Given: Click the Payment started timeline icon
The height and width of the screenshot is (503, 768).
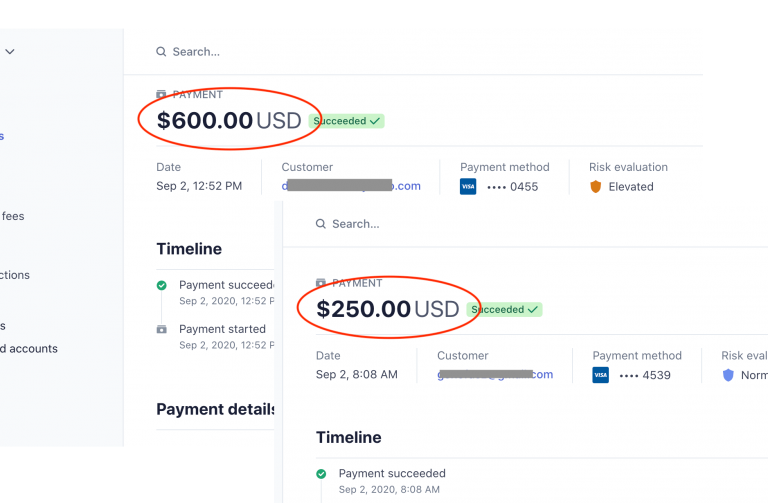Looking at the screenshot, I should (x=162, y=329).
